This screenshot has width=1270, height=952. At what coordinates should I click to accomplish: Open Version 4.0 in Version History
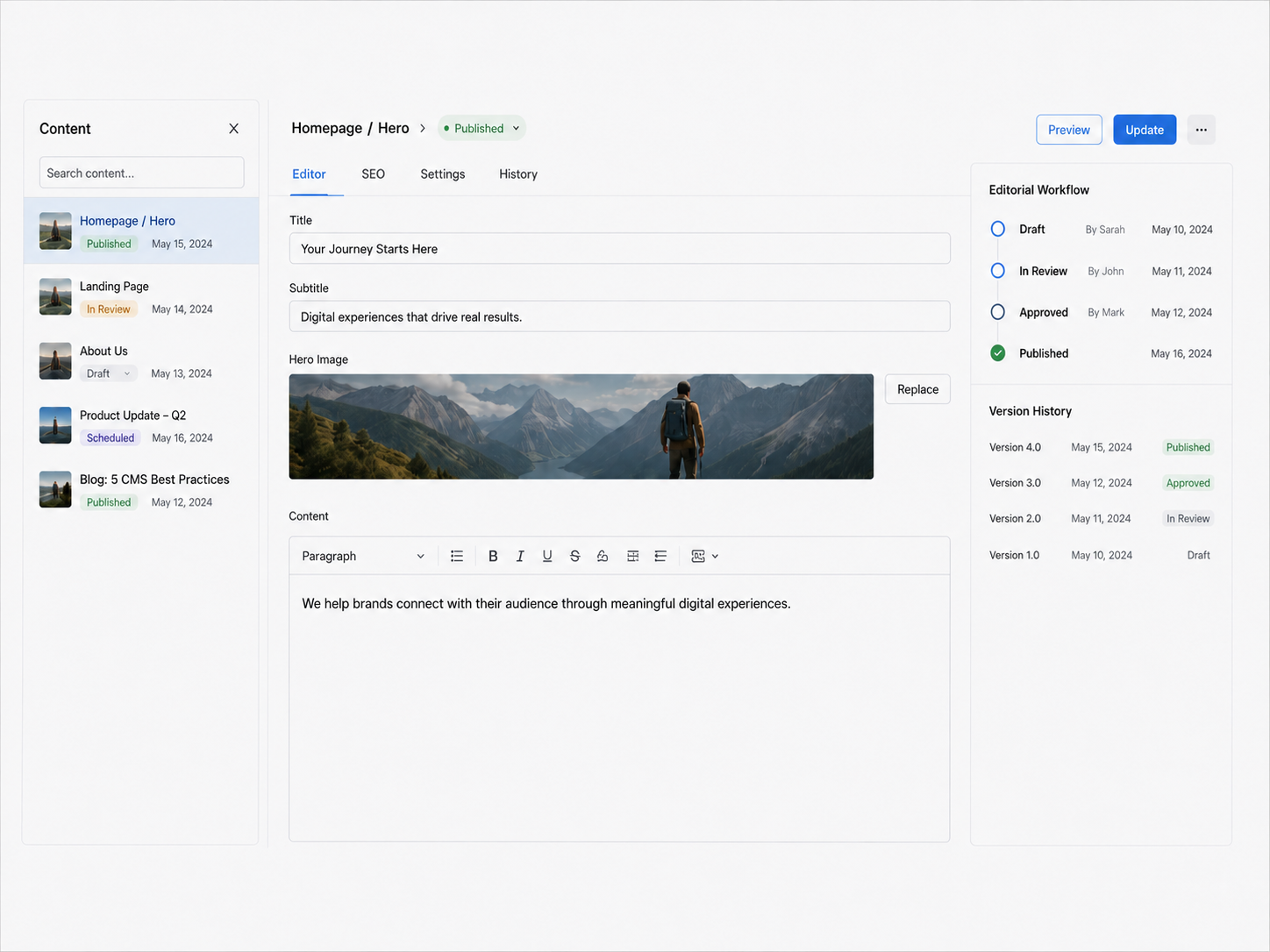pyautogui.click(x=1101, y=447)
